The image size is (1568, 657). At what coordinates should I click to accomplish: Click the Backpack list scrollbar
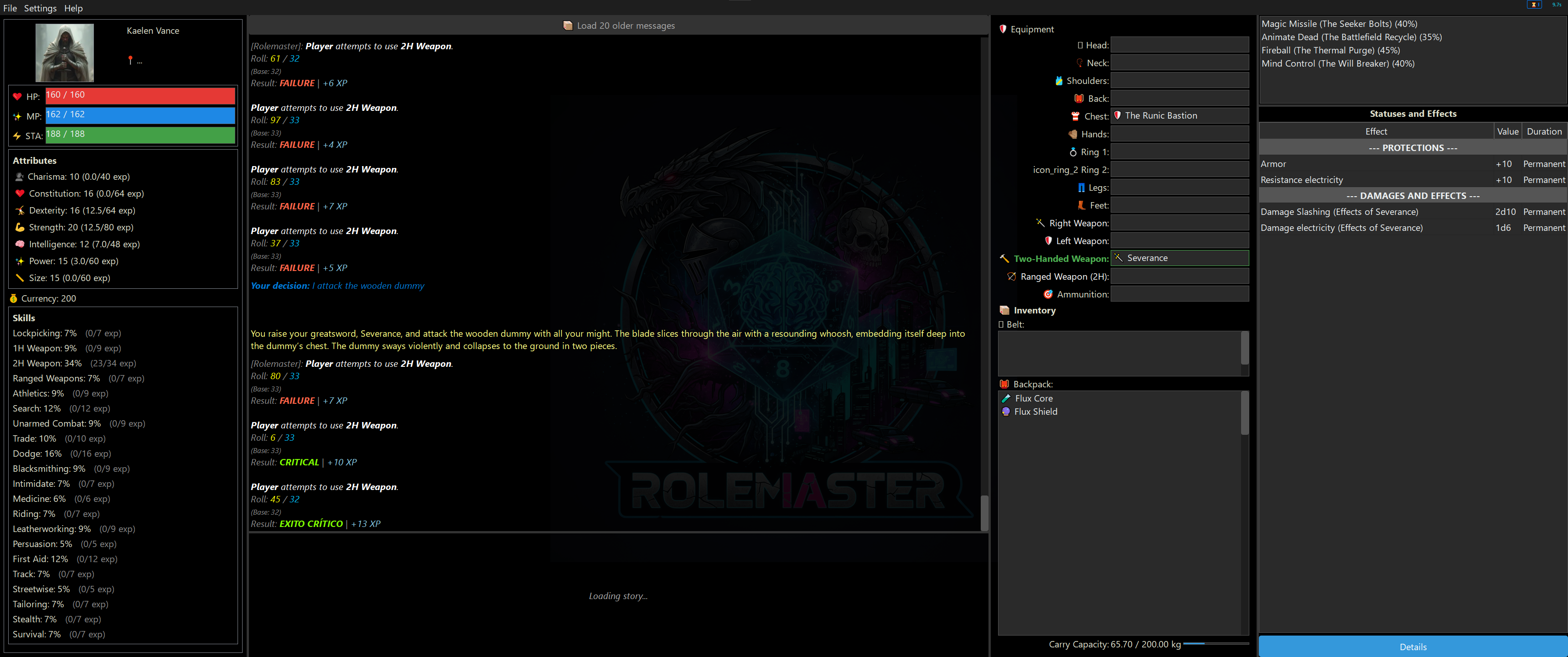point(1245,413)
